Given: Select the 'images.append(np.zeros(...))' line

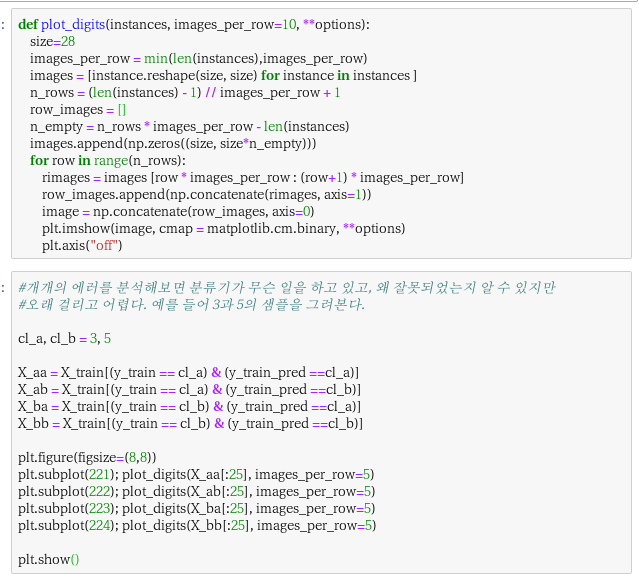Looking at the screenshot, I should tap(173, 144).
